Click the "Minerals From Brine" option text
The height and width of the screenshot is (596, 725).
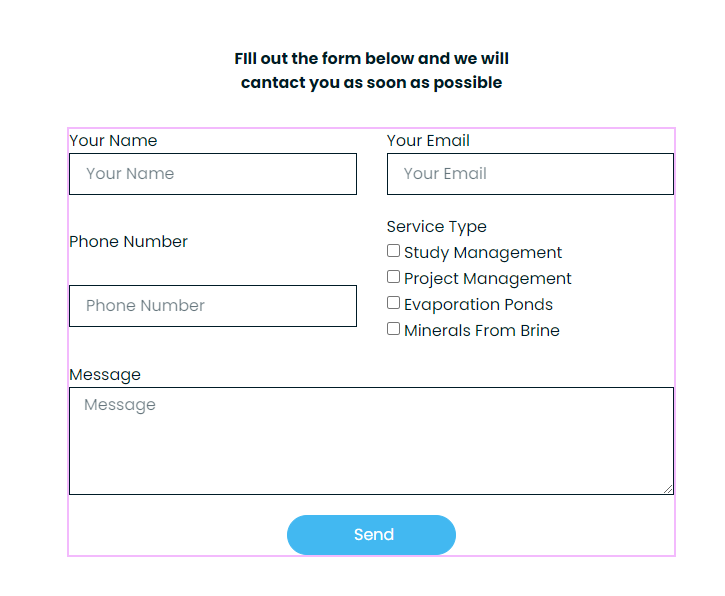pos(482,331)
